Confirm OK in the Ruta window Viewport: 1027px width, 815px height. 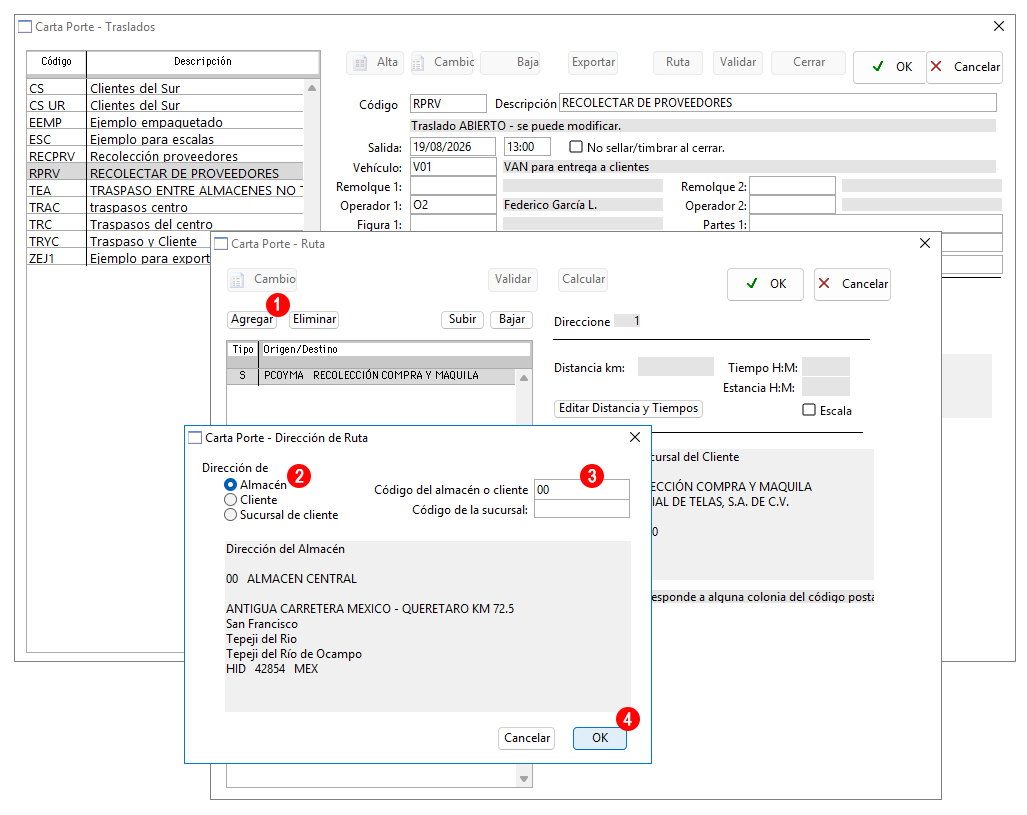(x=765, y=284)
